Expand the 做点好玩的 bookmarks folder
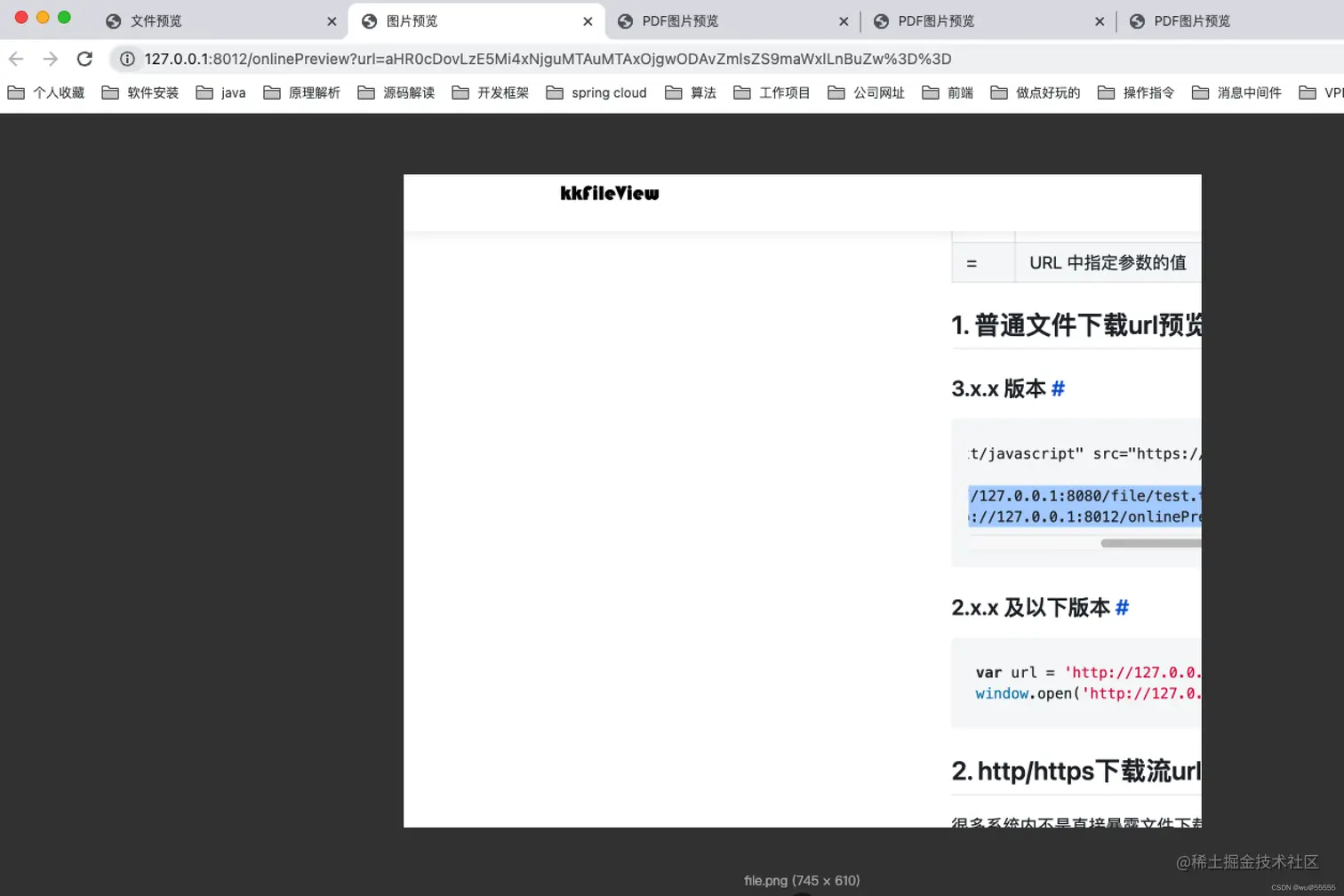This screenshot has height=896, width=1344. [1034, 92]
